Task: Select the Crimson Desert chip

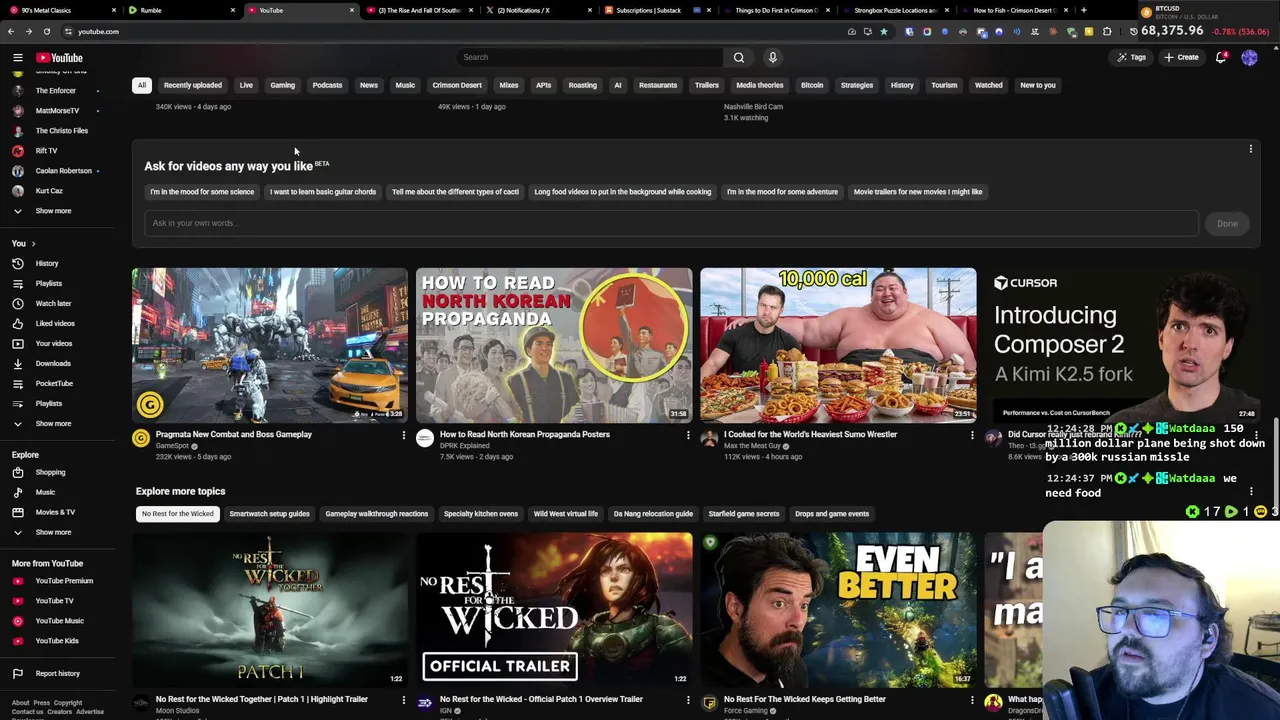Action: click(457, 85)
